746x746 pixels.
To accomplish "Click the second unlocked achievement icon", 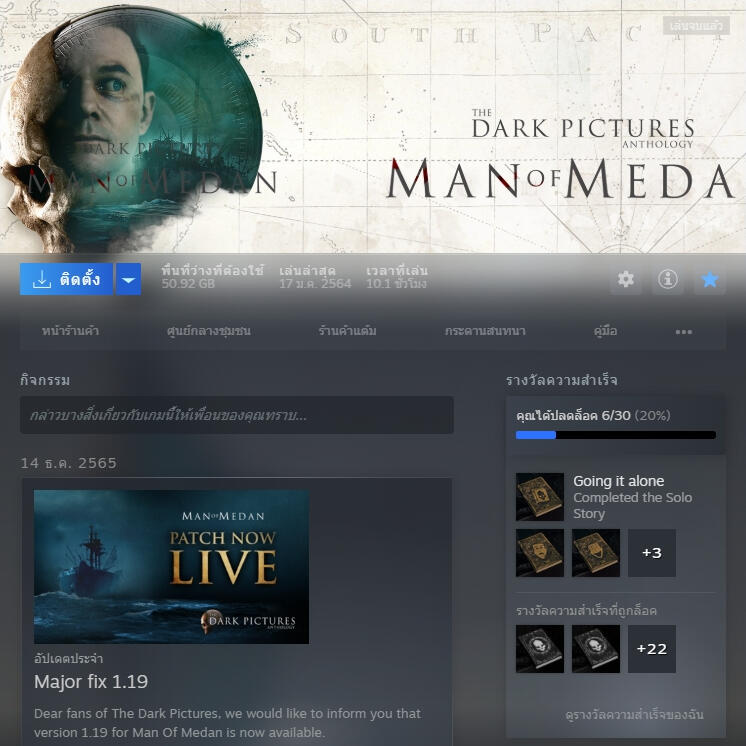I will tap(540, 553).
